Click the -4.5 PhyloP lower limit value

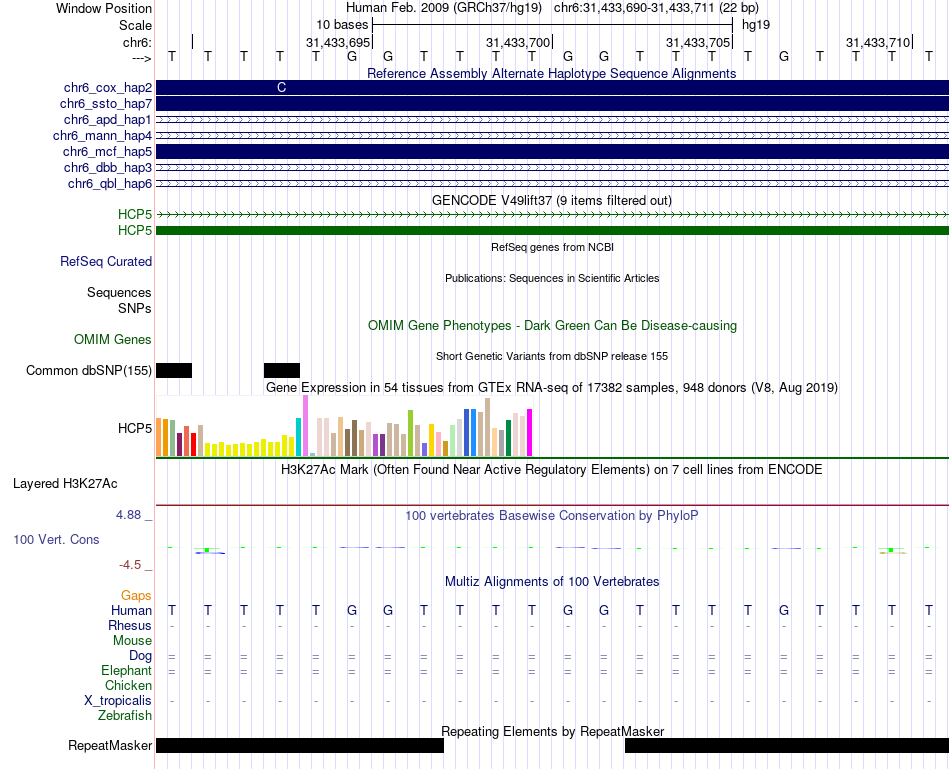click(x=130, y=565)
